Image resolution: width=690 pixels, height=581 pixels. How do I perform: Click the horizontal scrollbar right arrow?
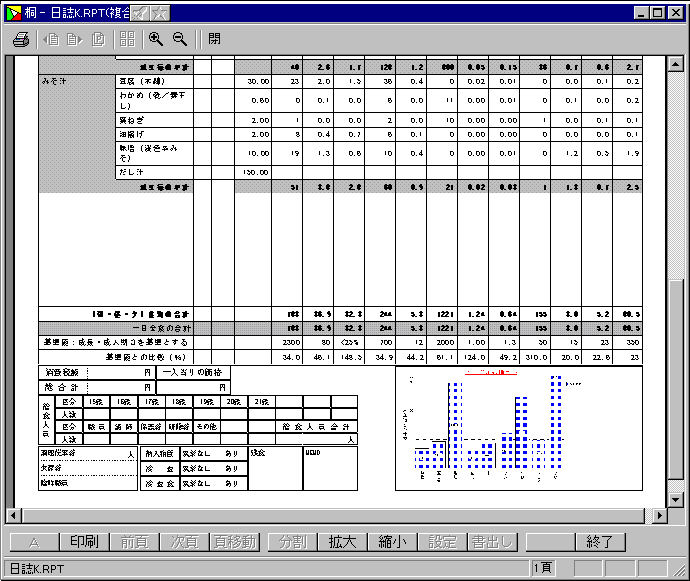(x=661, y=515)
